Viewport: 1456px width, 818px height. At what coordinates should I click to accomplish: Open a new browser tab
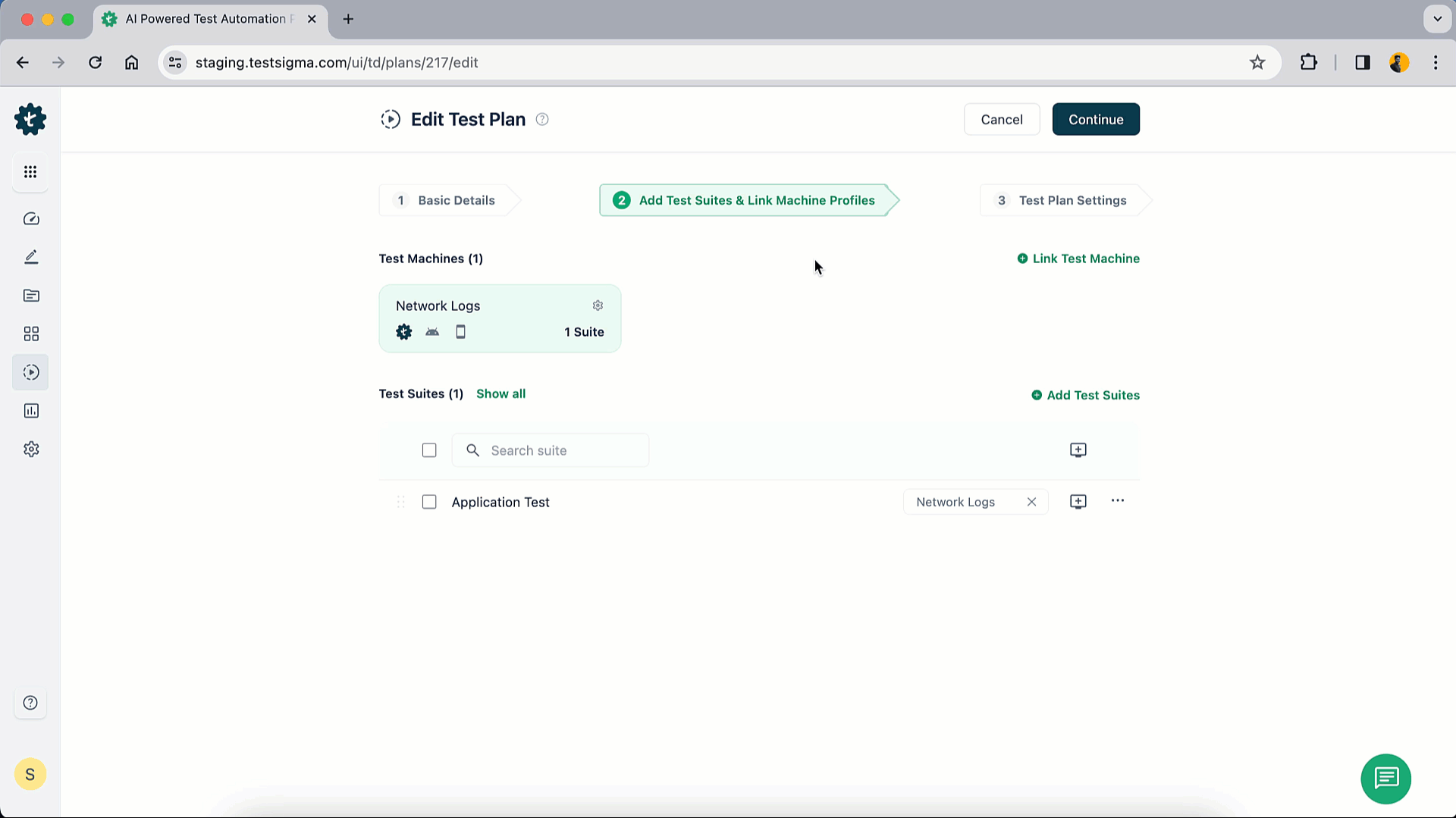pyautogui.click(x=348, y=19)
